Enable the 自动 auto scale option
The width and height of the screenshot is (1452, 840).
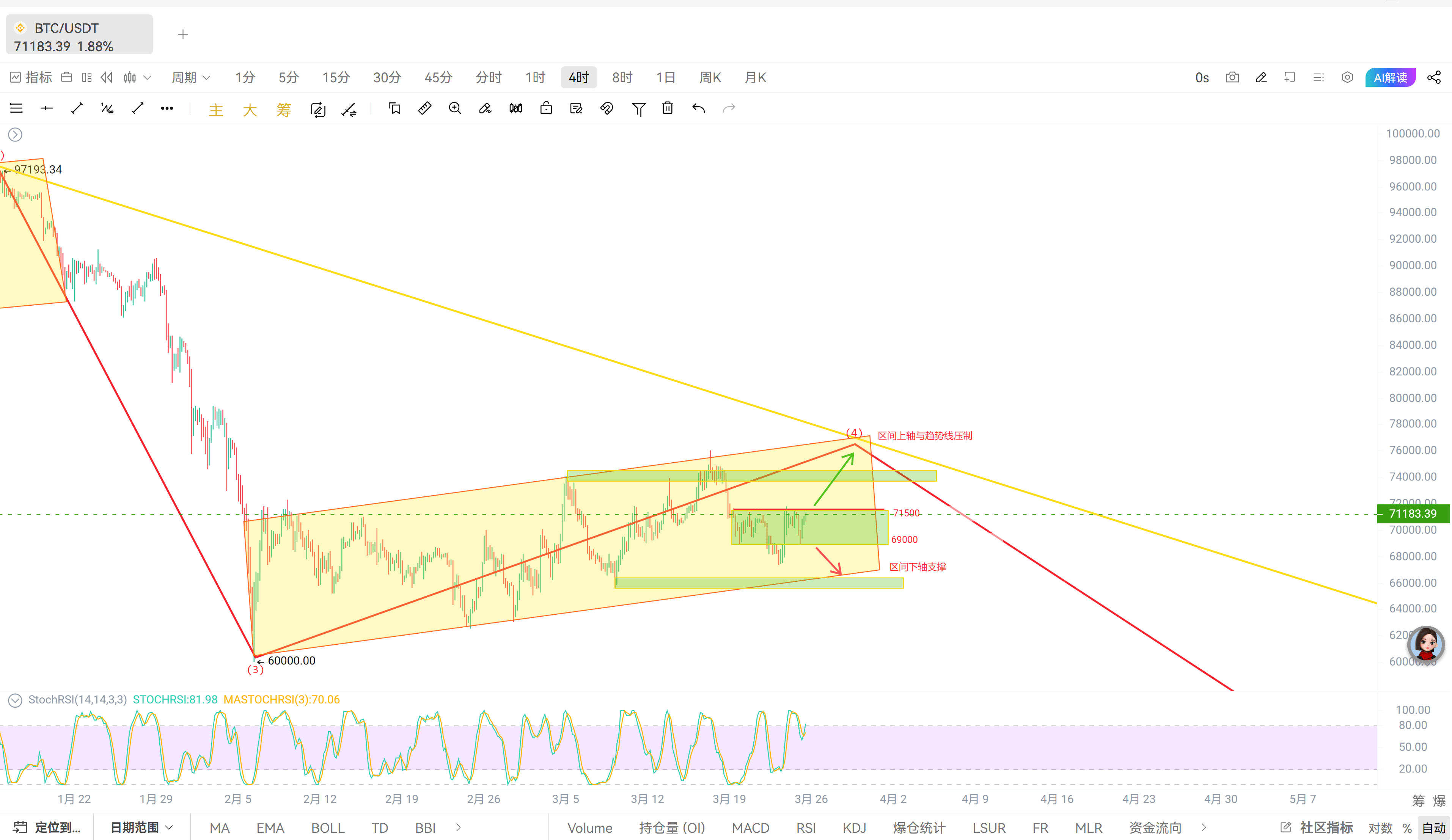click(x=1433, y=828)
